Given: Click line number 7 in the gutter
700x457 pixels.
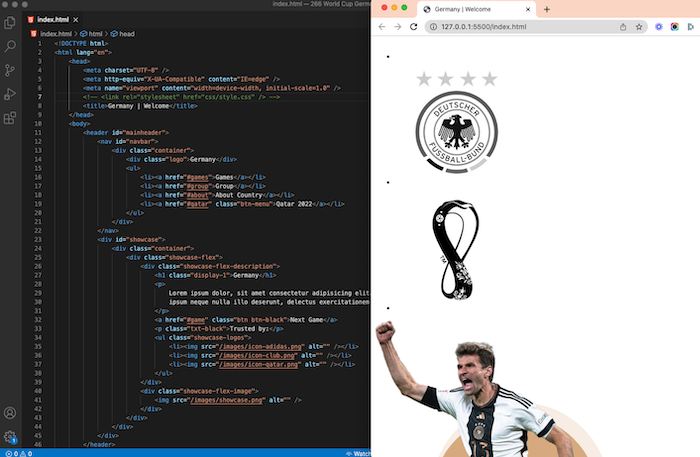Looking at the screenshot, I should [x=40, y=97].
